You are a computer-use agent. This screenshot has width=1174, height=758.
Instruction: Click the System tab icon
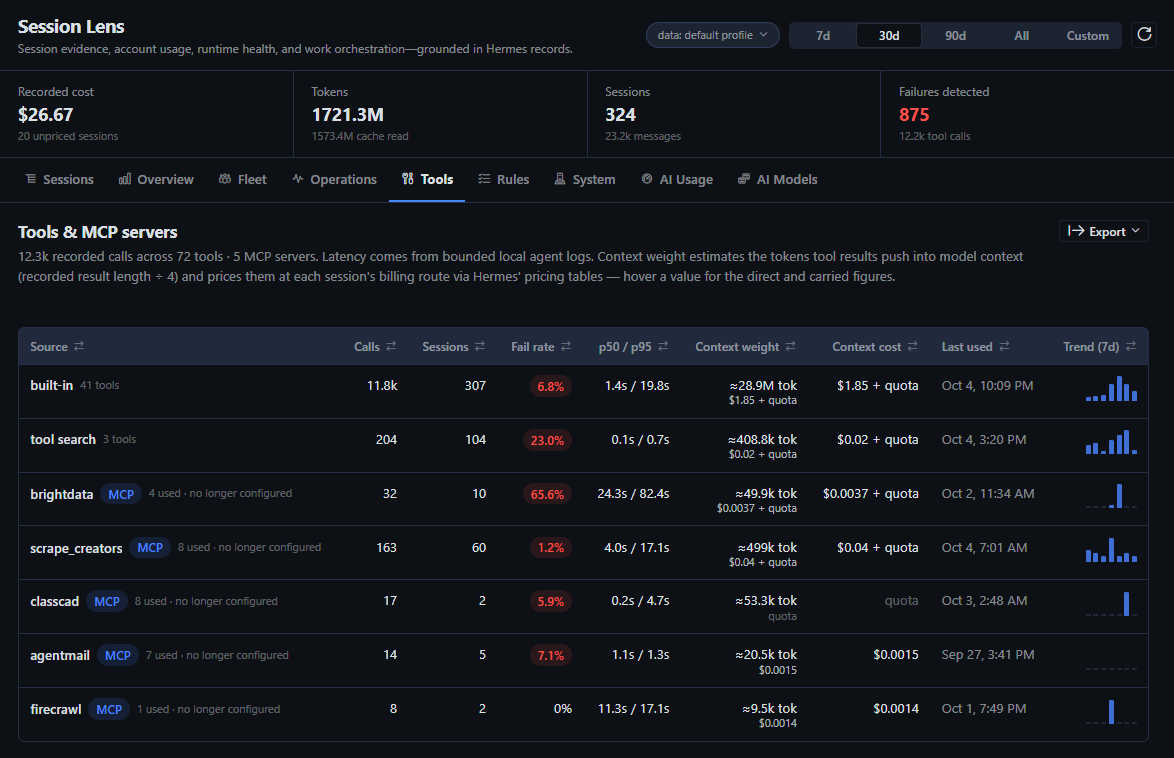pos(559,178)
